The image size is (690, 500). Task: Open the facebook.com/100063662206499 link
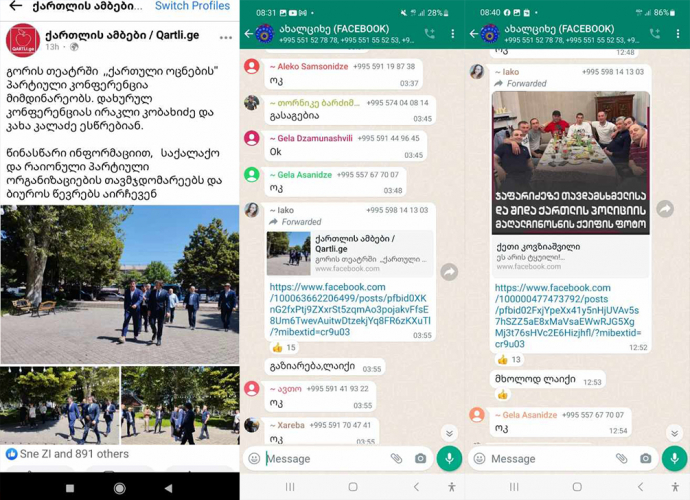350,309
